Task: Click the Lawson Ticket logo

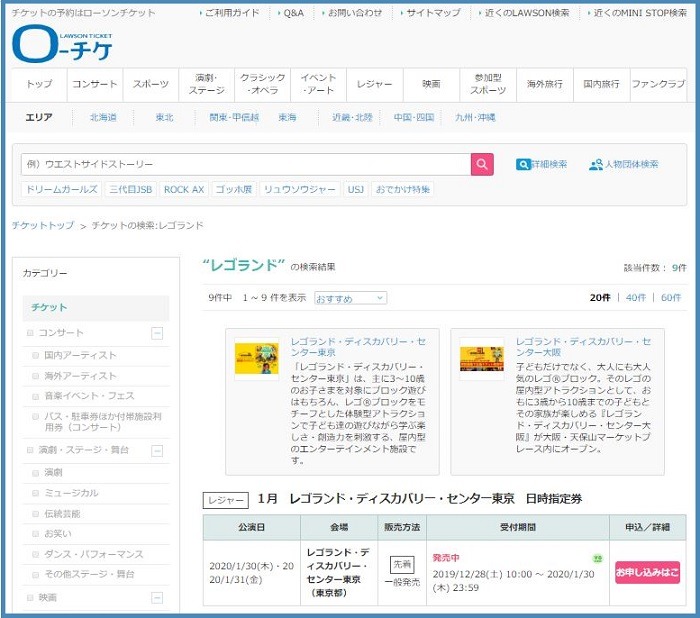Action: coord(62,44)
